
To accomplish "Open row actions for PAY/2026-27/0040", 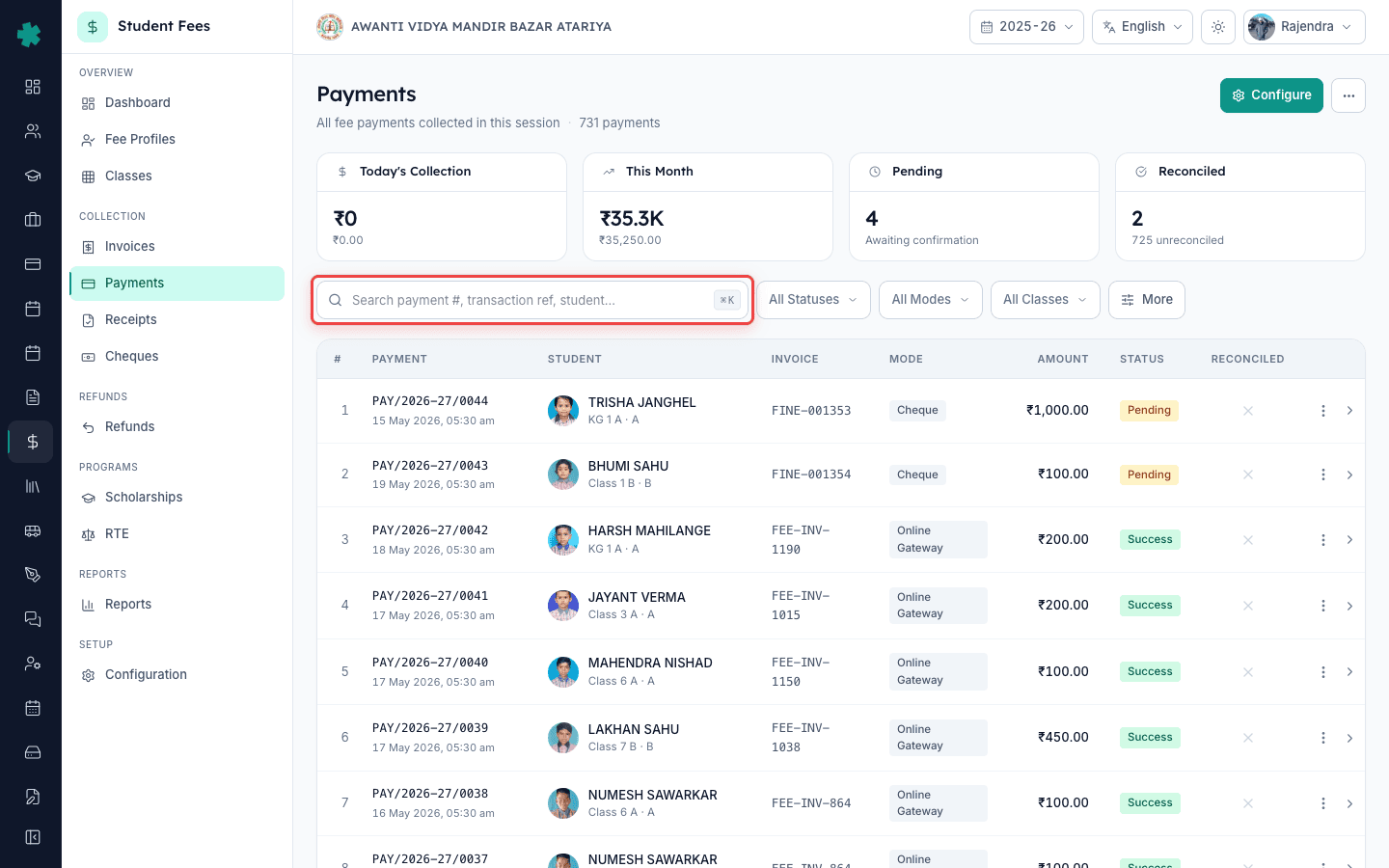I will point(1323,672).
